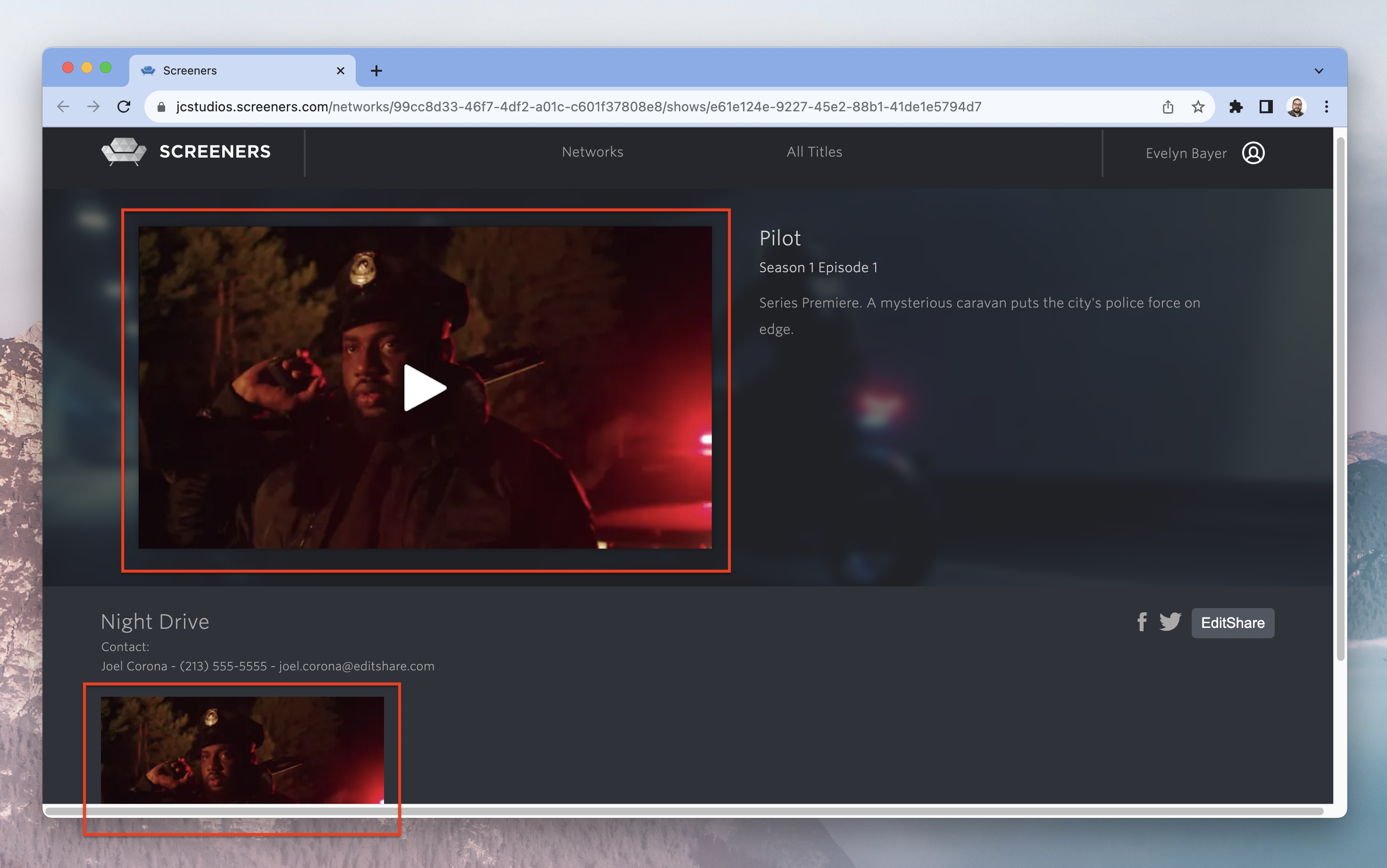This screenshot has height=868, width=1387.
Task: Open a new tab with the plus button
Action: pos(376,71)
